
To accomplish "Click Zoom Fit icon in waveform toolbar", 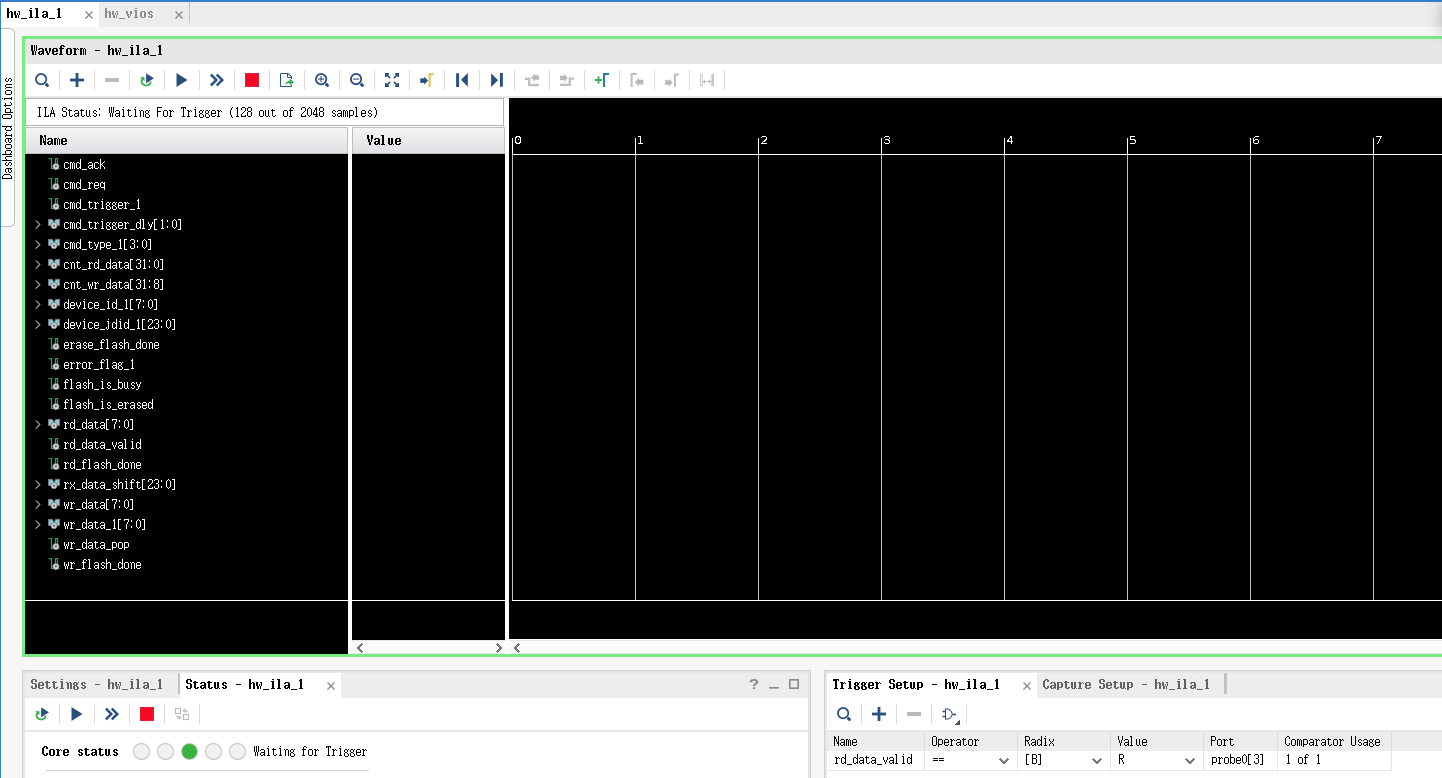I will point(392,80).
